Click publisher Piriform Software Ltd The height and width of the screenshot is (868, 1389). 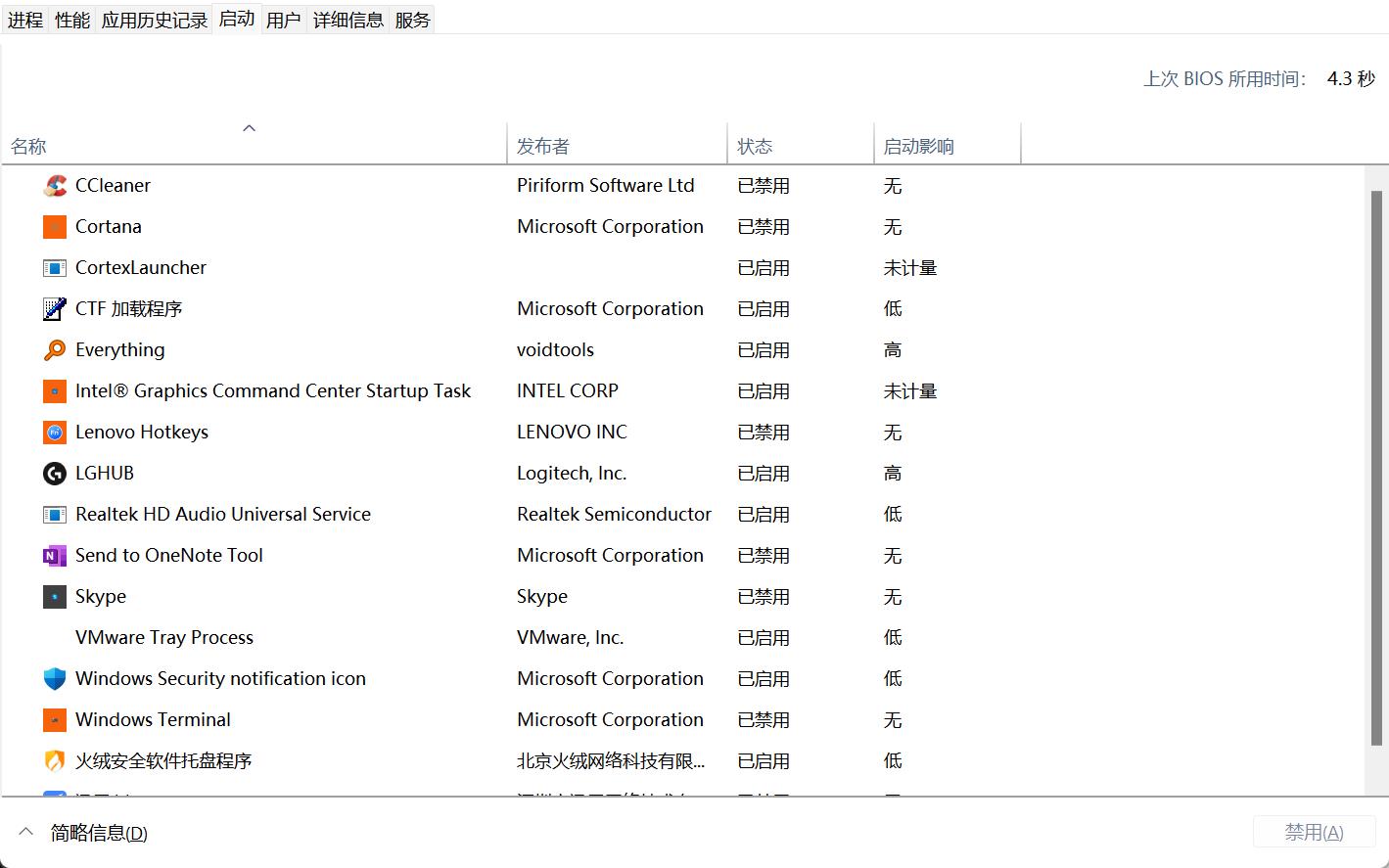(x=606, y=185)
